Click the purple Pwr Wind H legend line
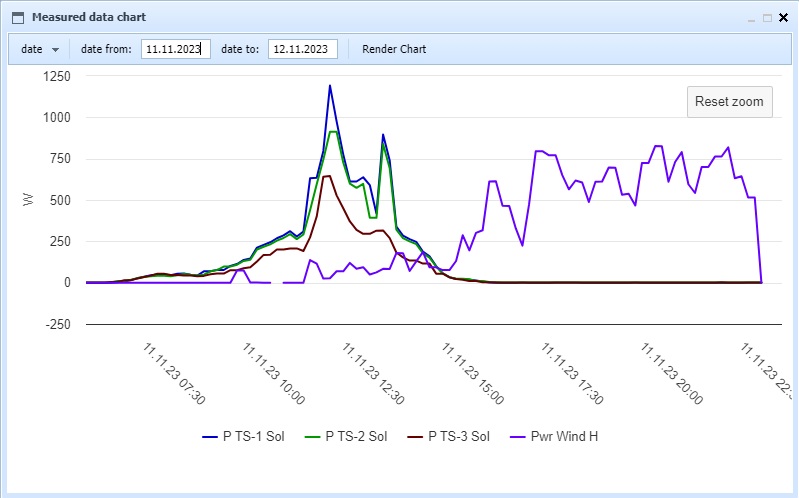 (518, 437)
